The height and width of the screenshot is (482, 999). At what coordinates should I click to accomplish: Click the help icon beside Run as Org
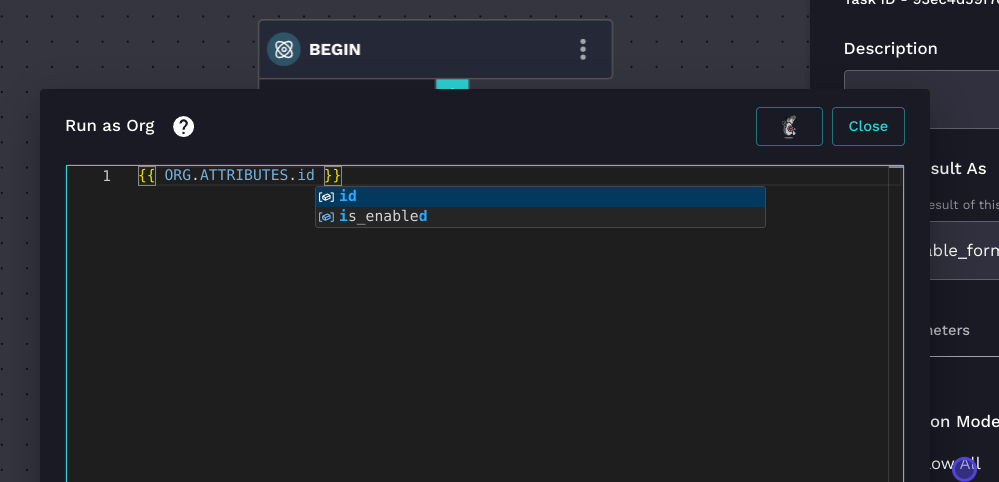[x=184, y=126]
